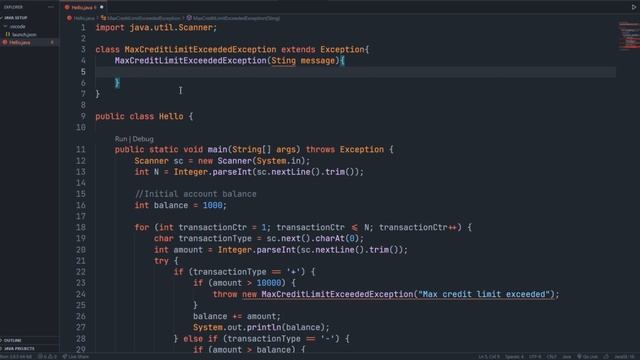The height and width of the screenshot is (360, 640).
Task: Click the minimap on the right
Action: click(629, 36)
